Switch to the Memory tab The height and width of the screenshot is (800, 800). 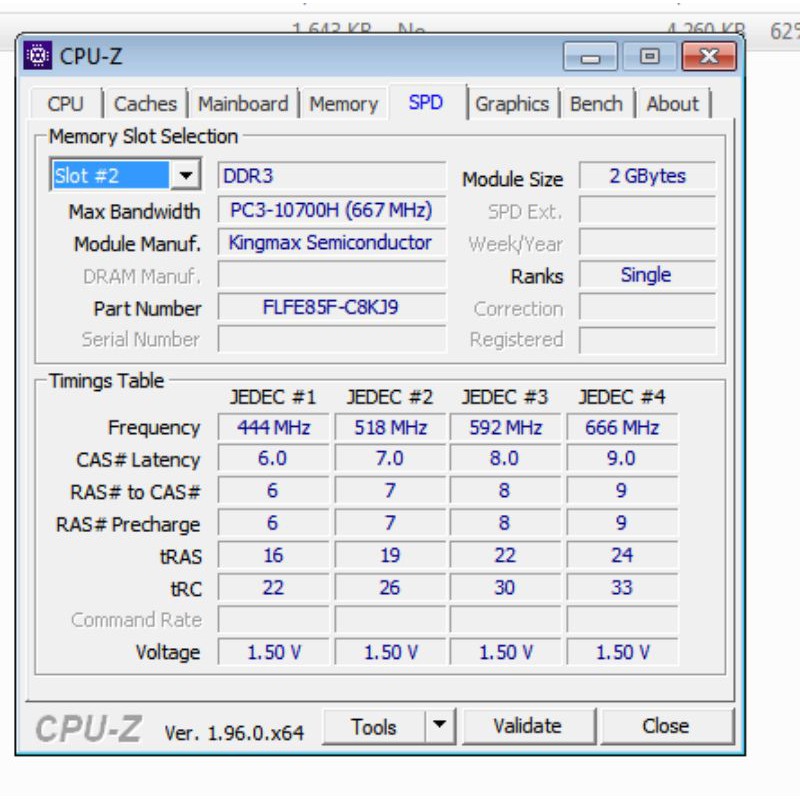(x=343, y=104)
